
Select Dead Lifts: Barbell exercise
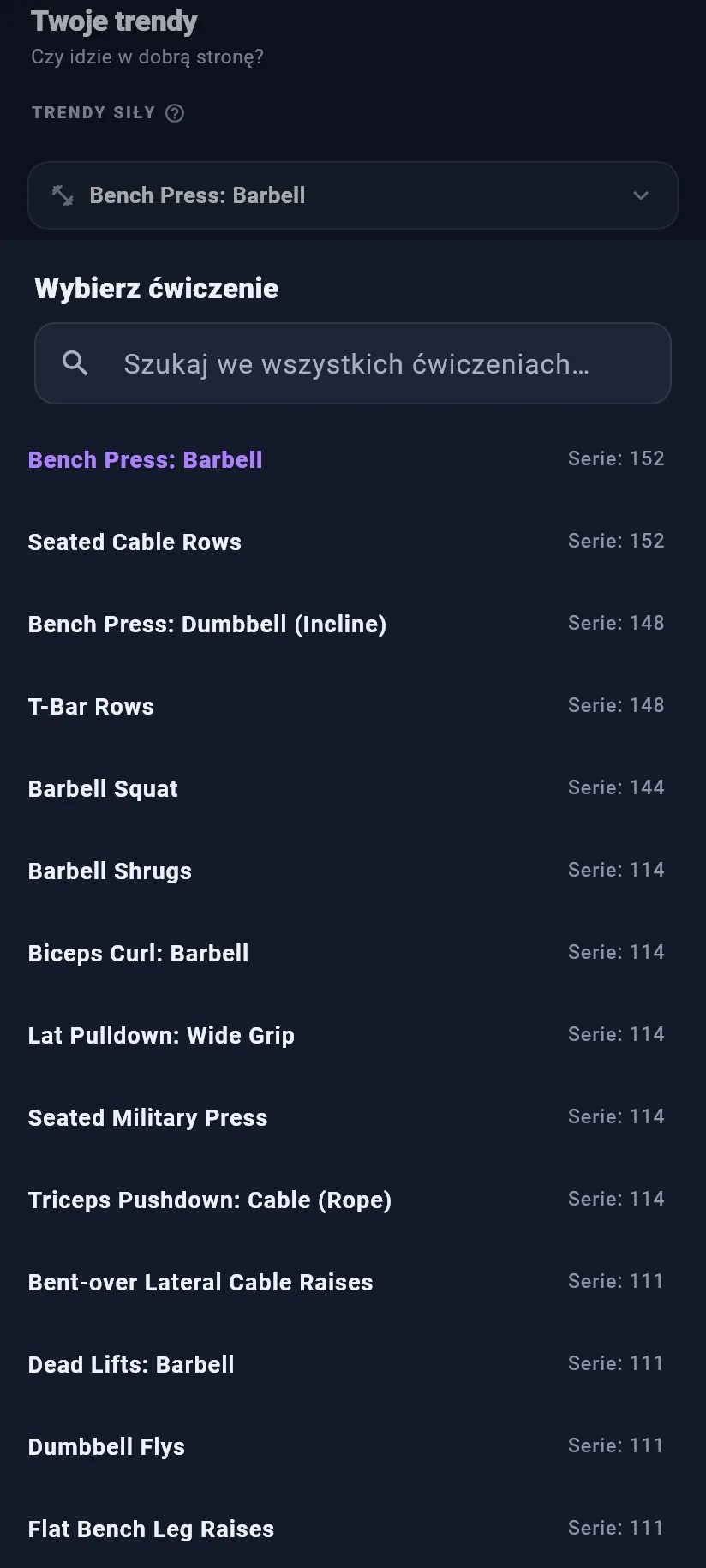coord(346,1364)
